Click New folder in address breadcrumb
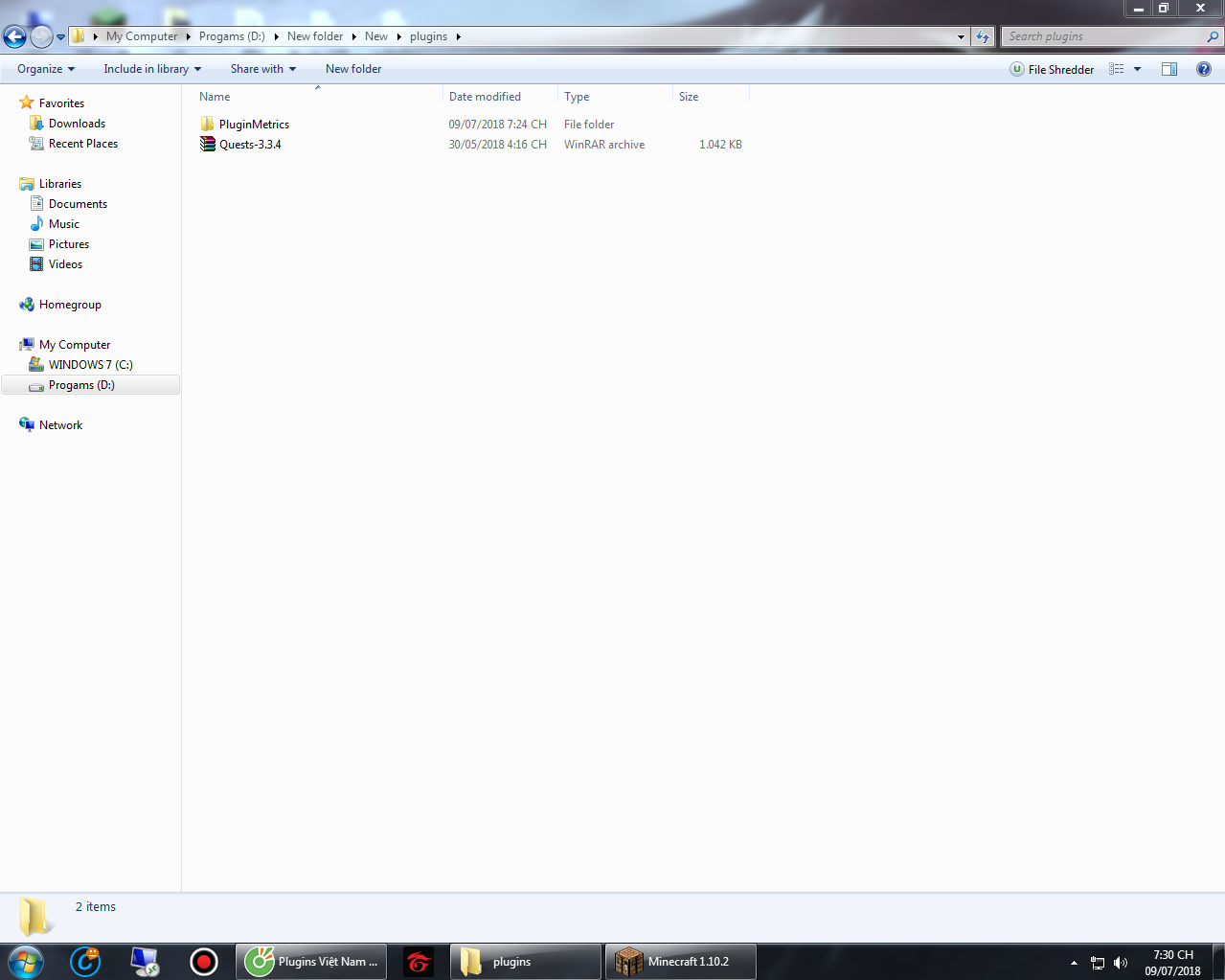This screenshot has height=980, width=1225. [315, 36]
